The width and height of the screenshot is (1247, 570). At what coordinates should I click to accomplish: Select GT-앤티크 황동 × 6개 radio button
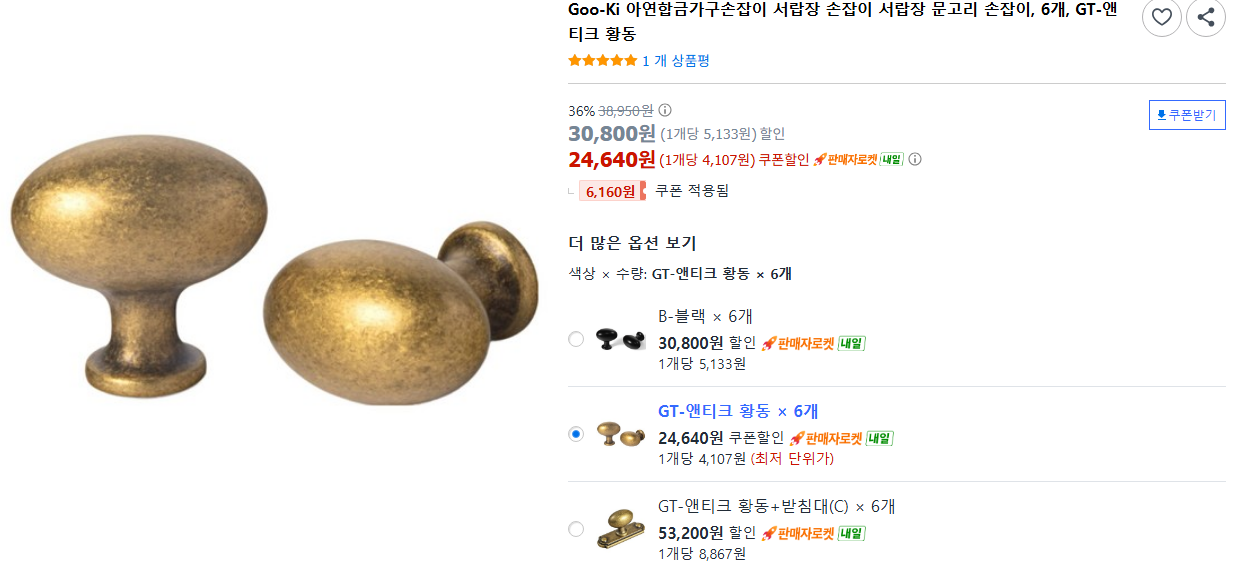[x=576, y=434]
